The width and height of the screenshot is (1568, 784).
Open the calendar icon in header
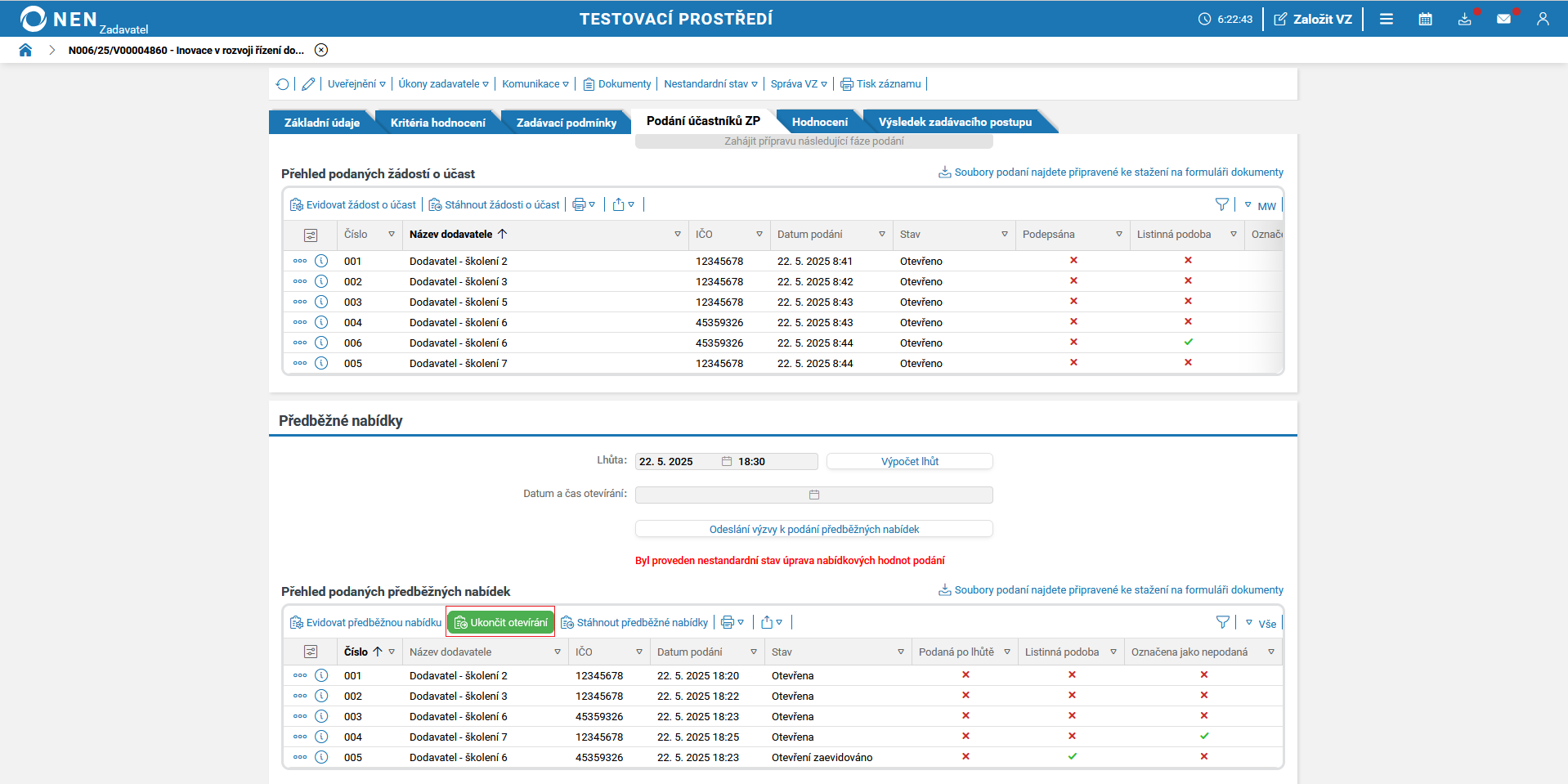[1425, 19]
